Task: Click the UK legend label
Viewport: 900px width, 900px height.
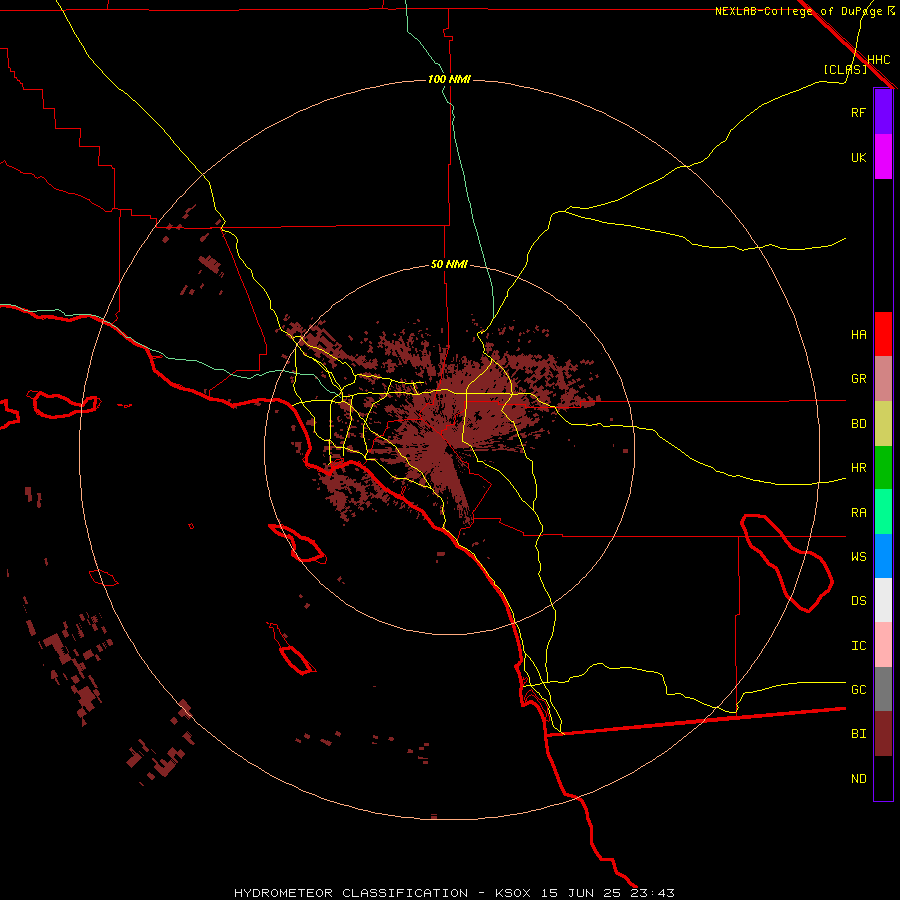Action: (x=859, y=157)
